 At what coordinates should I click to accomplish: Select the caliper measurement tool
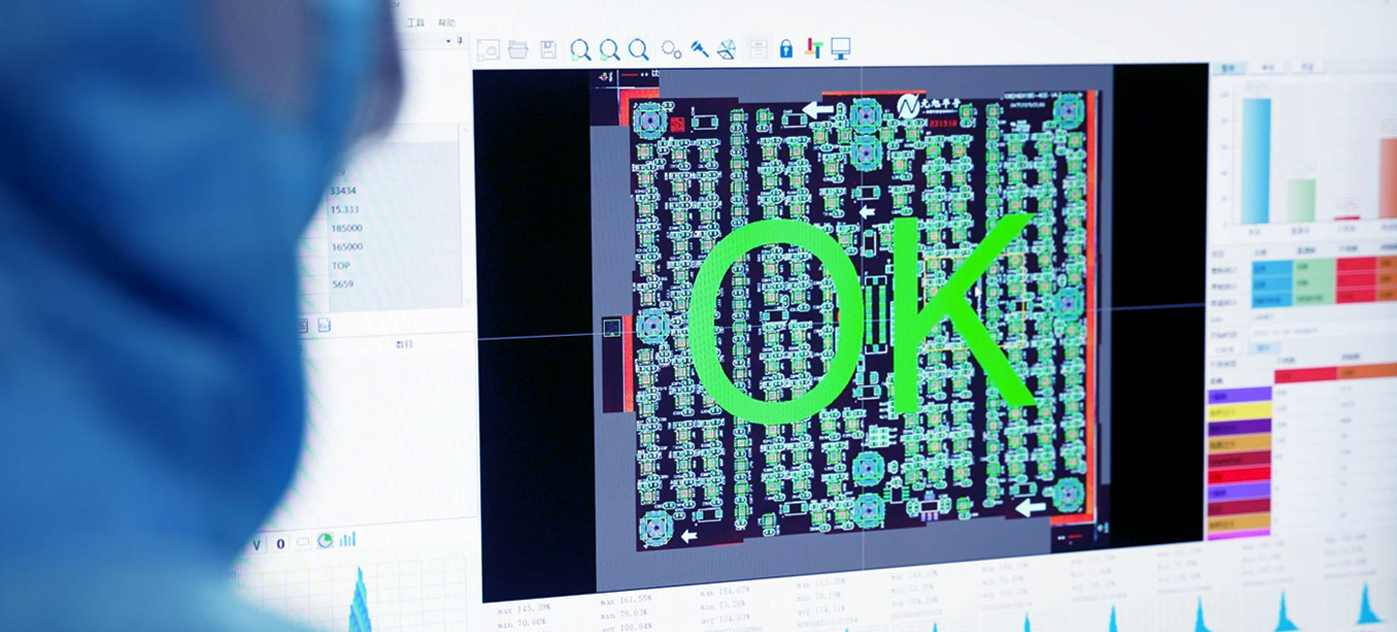[700, 48]
